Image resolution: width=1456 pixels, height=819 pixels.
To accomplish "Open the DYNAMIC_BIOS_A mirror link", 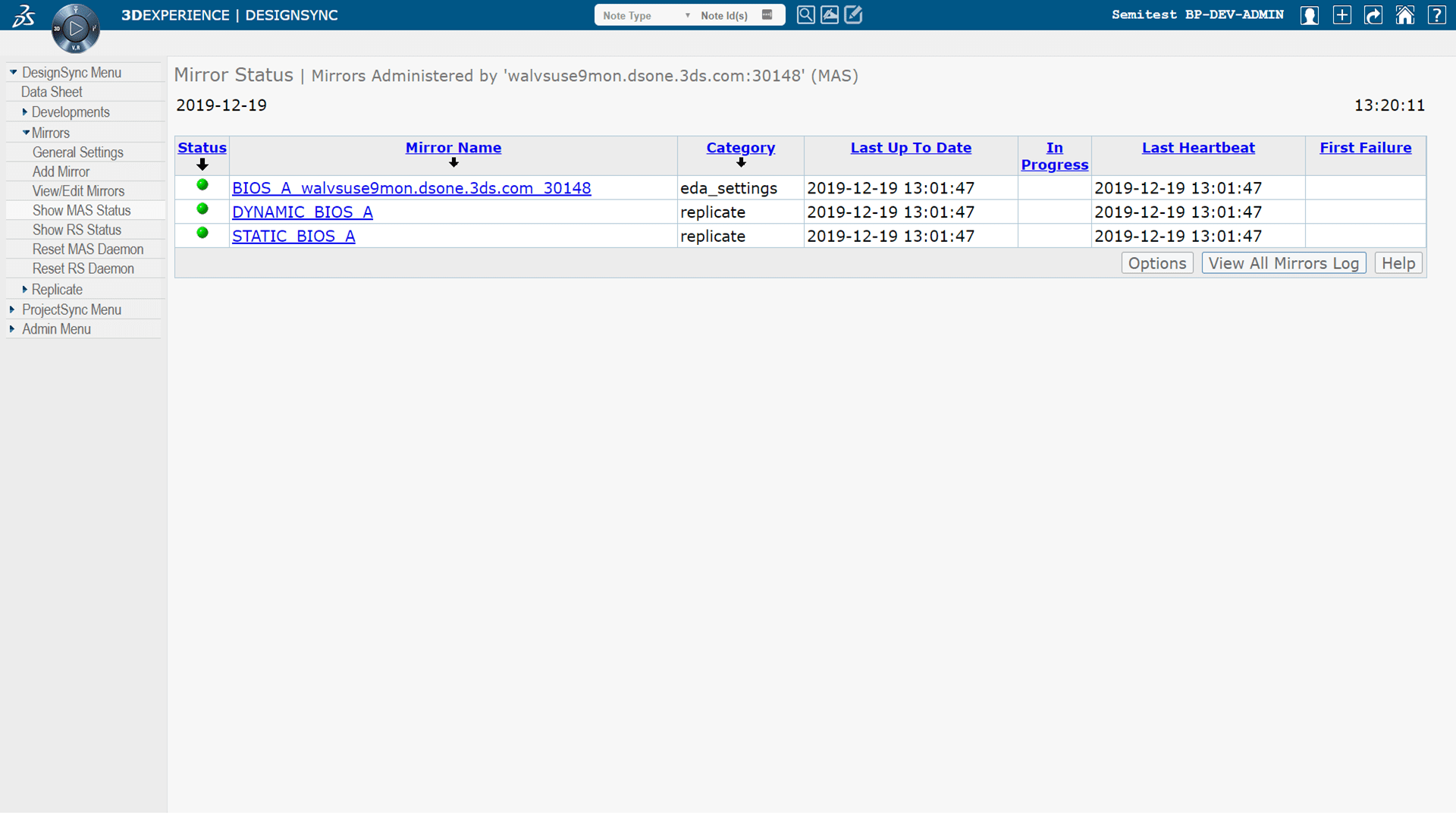I will click(302, 212).
